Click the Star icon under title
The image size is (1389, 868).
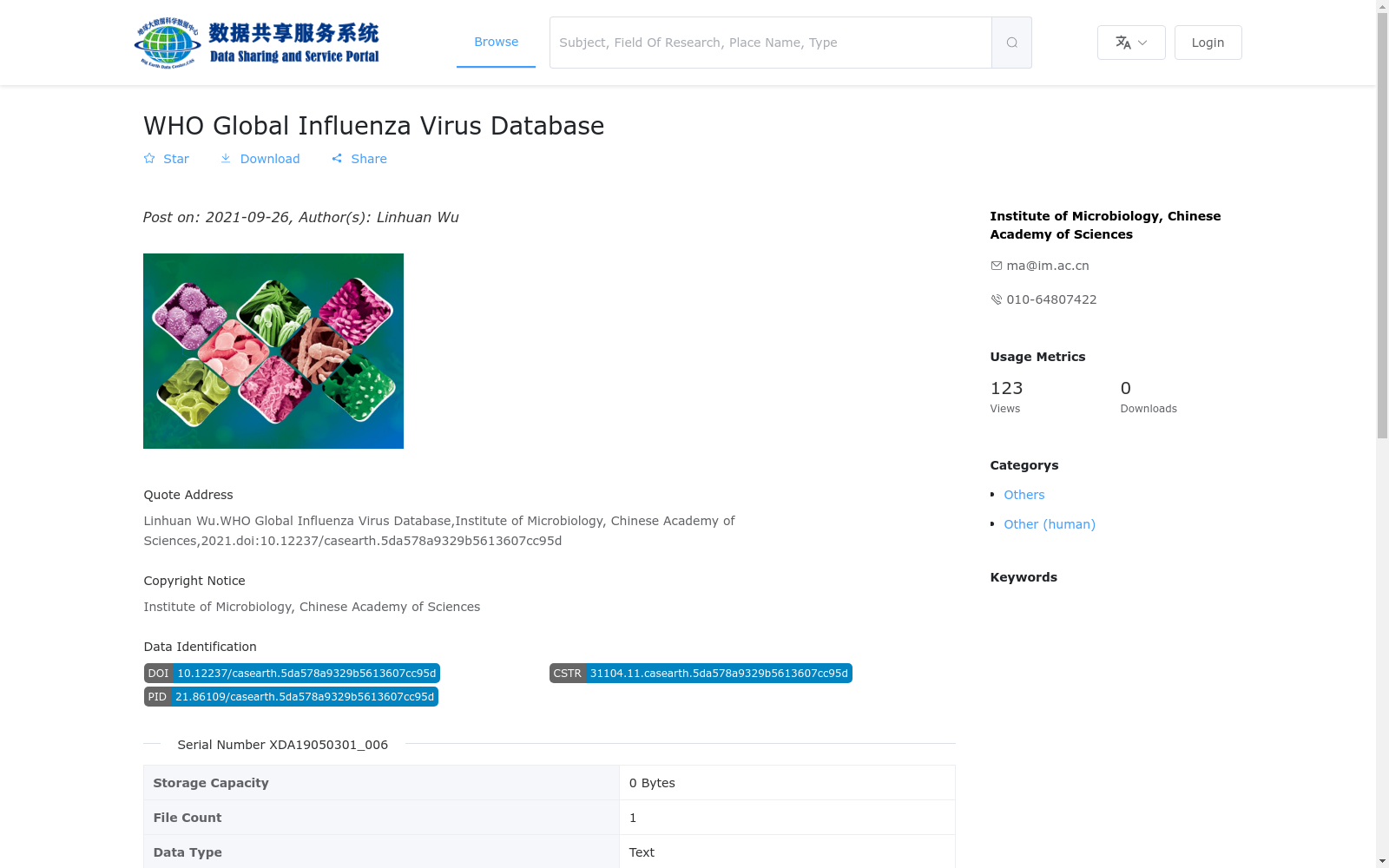149,159
